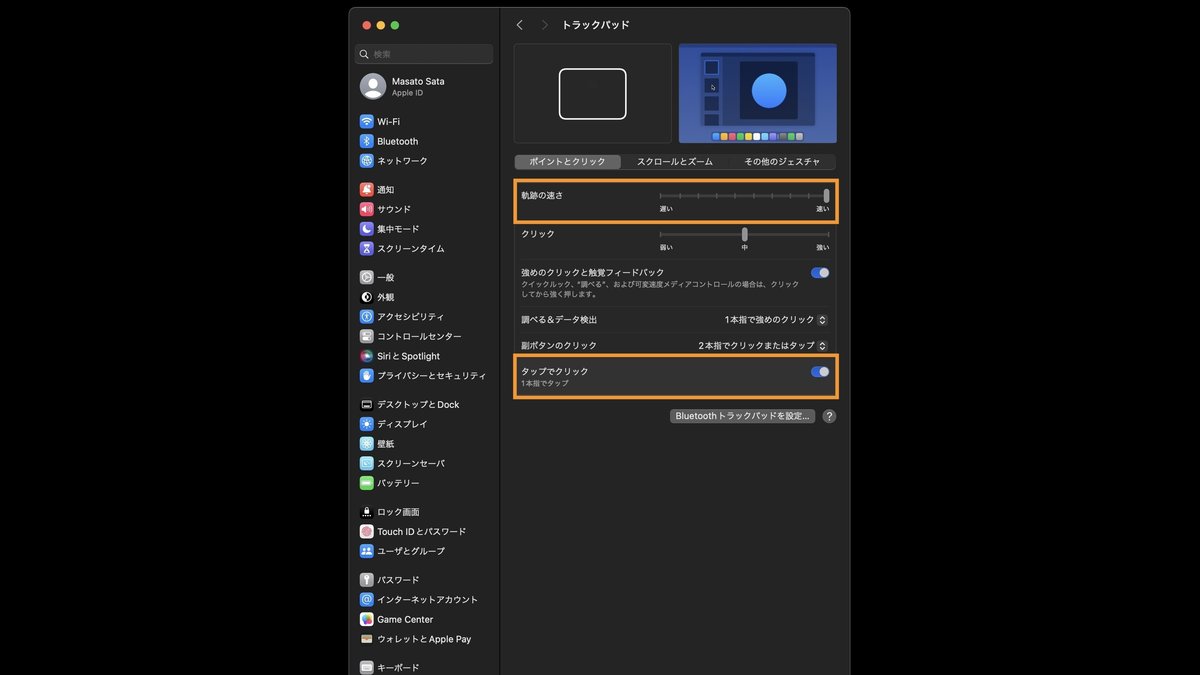Adjust クリック pressure slider
Screen dimensions: 1200x675
click(743, 234)
